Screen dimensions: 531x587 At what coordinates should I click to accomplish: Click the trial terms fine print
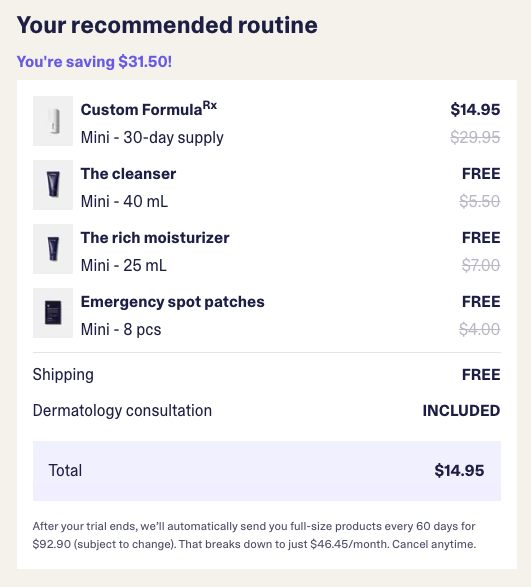point(254,535)
